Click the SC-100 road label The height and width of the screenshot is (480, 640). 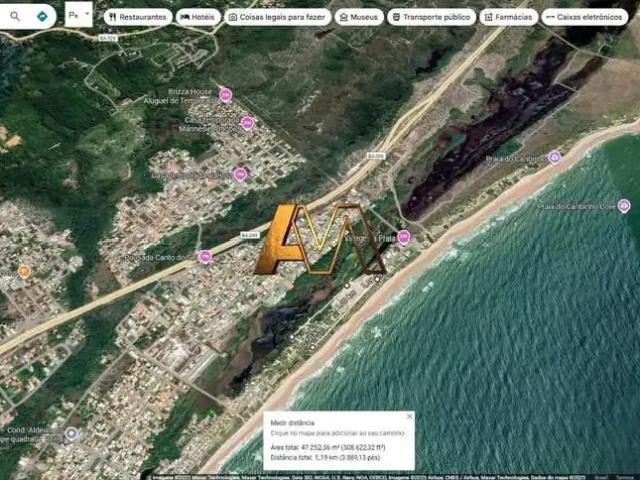coord(375,156)
